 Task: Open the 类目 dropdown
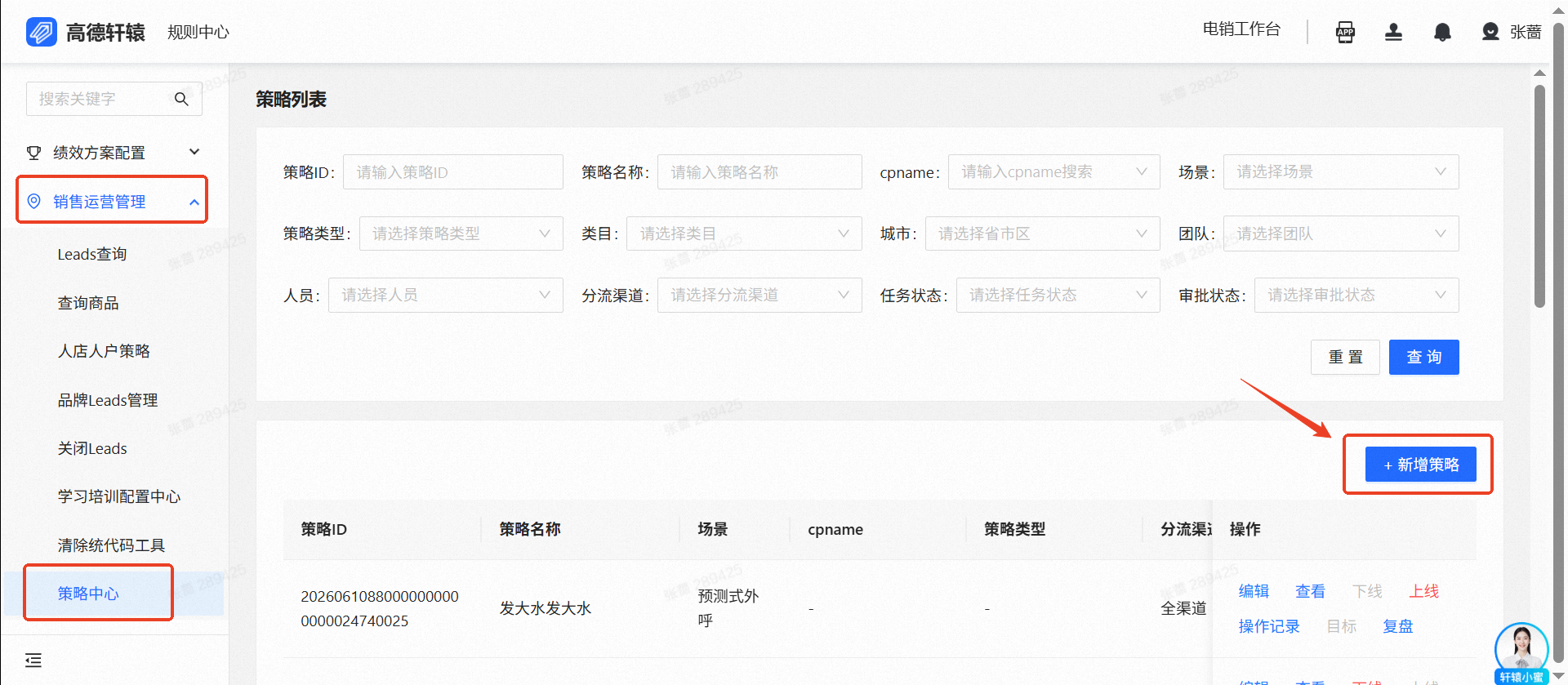click(x=744, y=234)
